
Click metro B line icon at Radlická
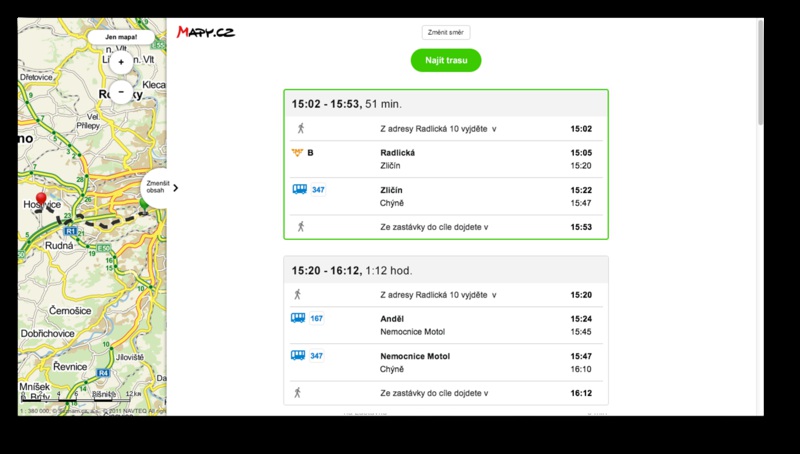point(297,153)
